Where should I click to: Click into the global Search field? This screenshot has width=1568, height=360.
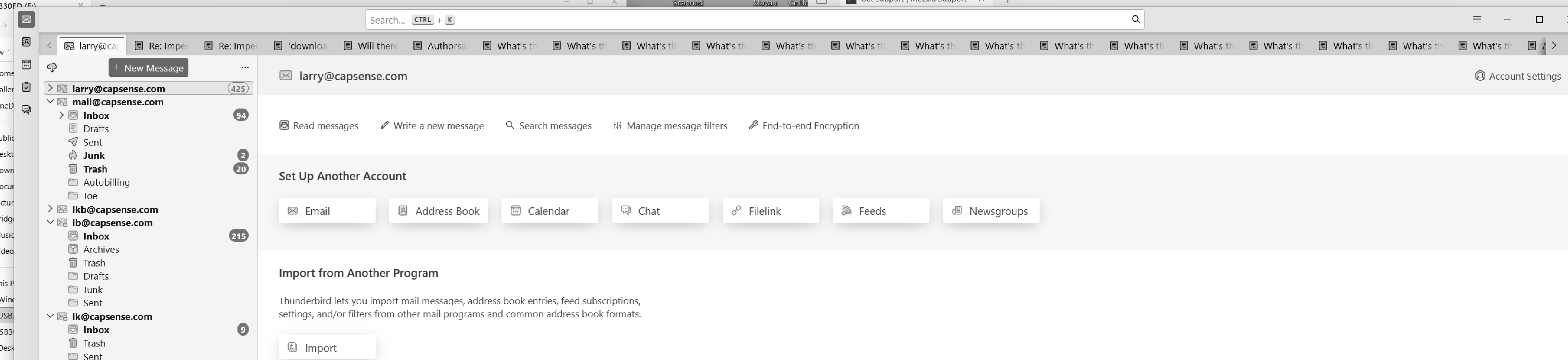click(x=730, y=19)
